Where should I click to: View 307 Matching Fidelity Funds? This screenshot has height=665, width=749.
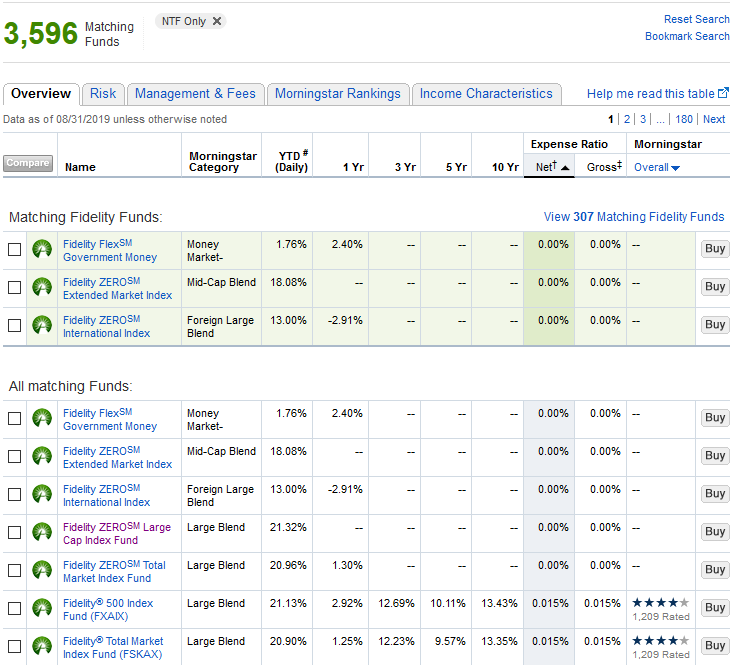(x=634, y=217)
